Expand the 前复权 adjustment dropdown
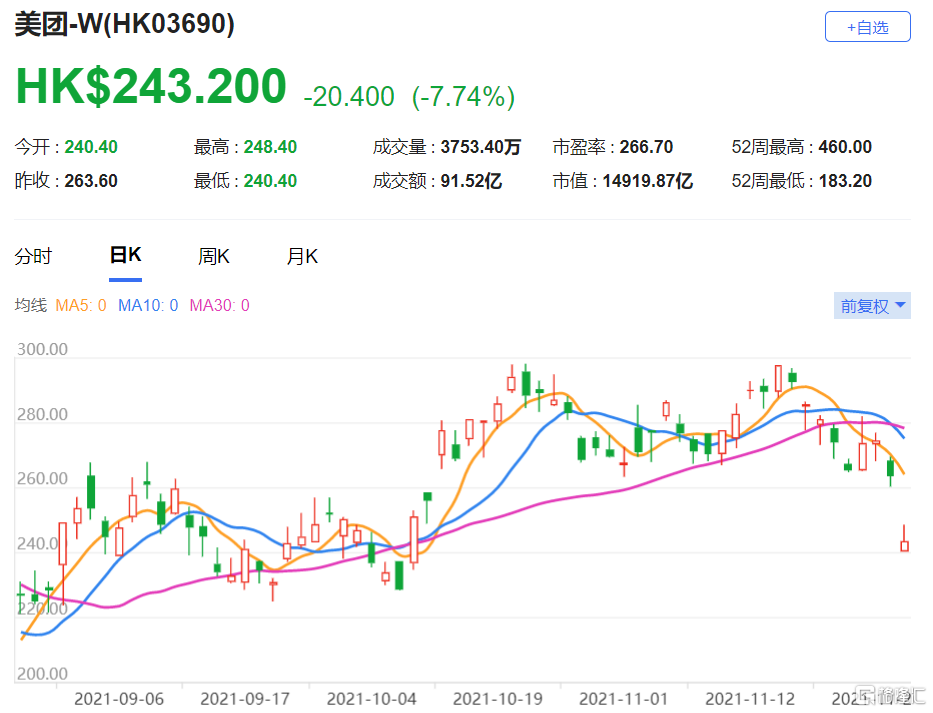The height and width of the screenshot is (713, 933). (x=872, y=306)
